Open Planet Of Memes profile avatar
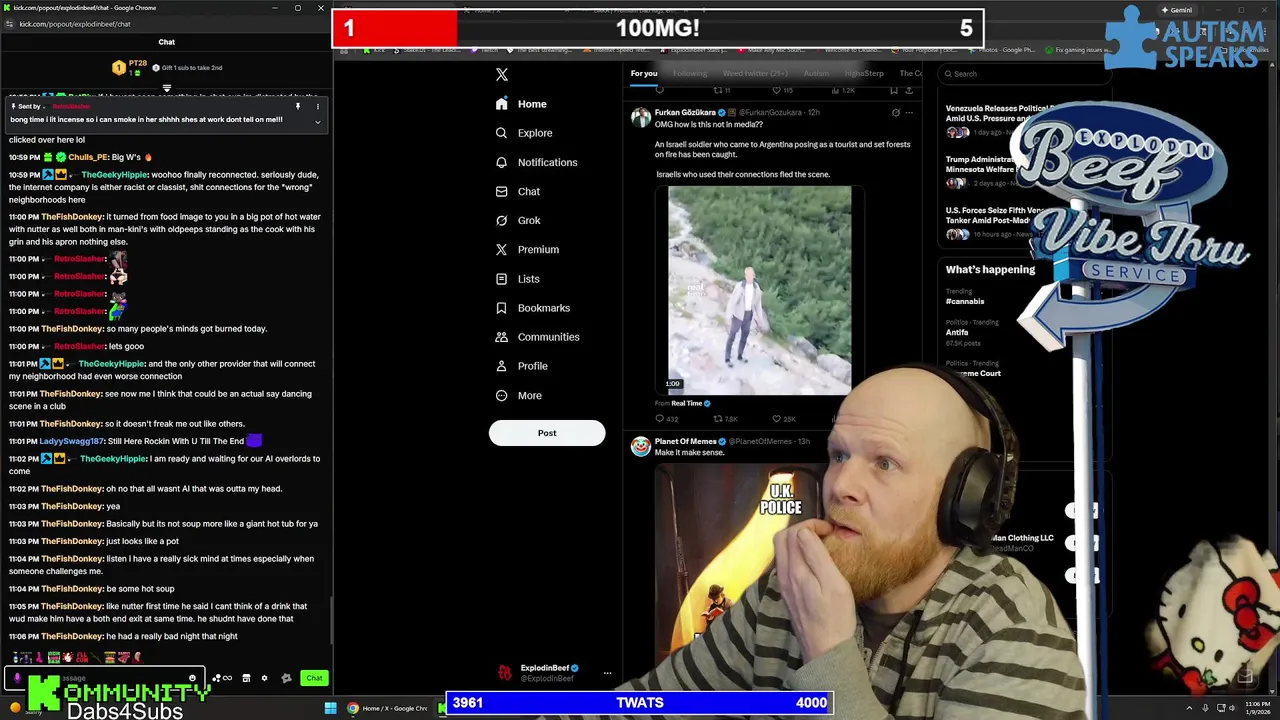The width and height of the screenshot is (1280, 720). coord(640,446)
